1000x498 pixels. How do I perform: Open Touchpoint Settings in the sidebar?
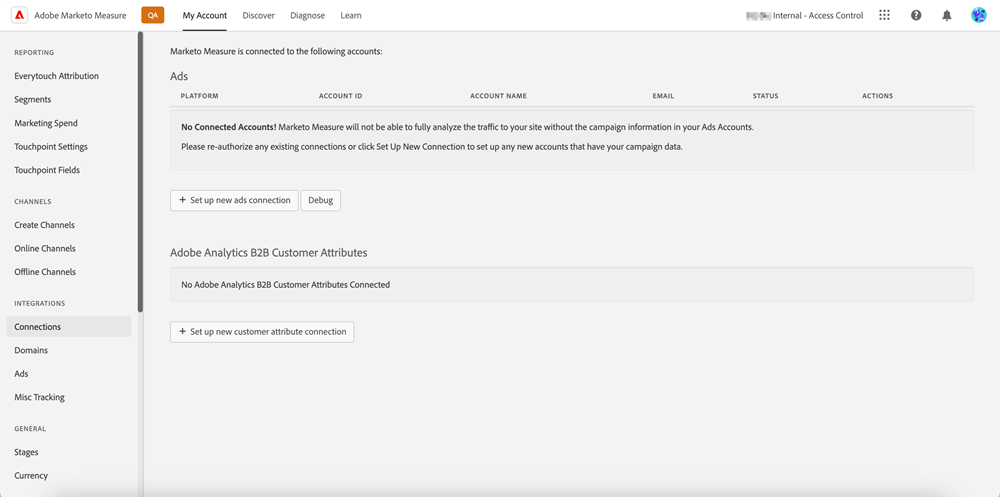(x=51, y=147)
